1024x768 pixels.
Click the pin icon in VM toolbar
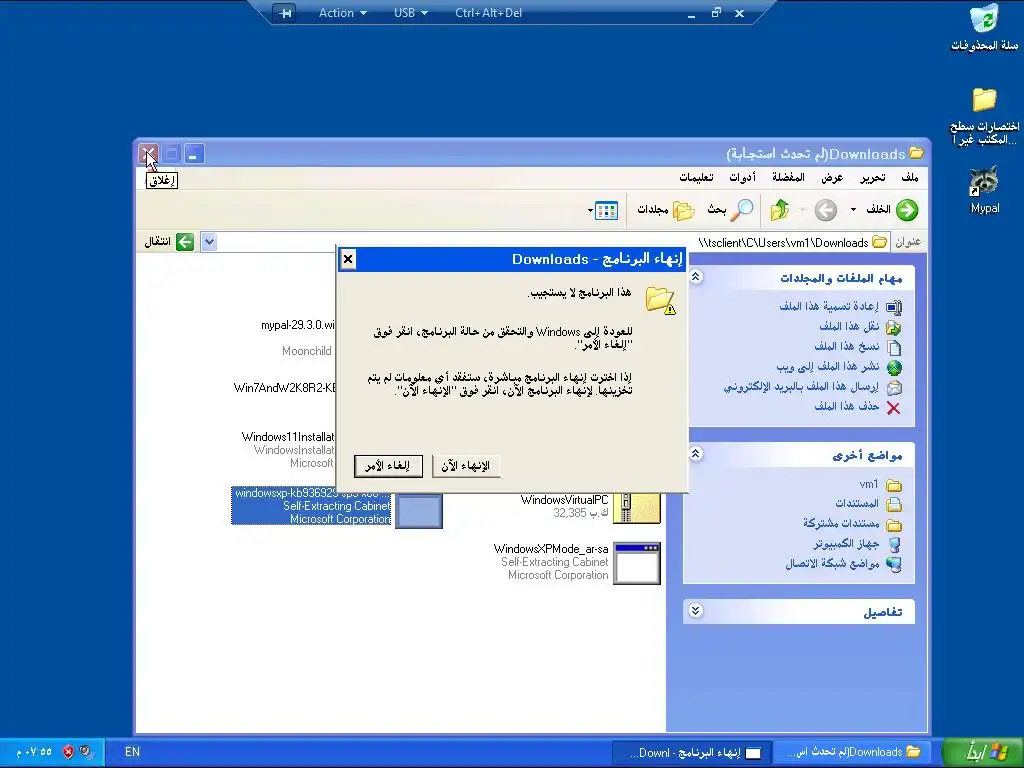point(285,13)
